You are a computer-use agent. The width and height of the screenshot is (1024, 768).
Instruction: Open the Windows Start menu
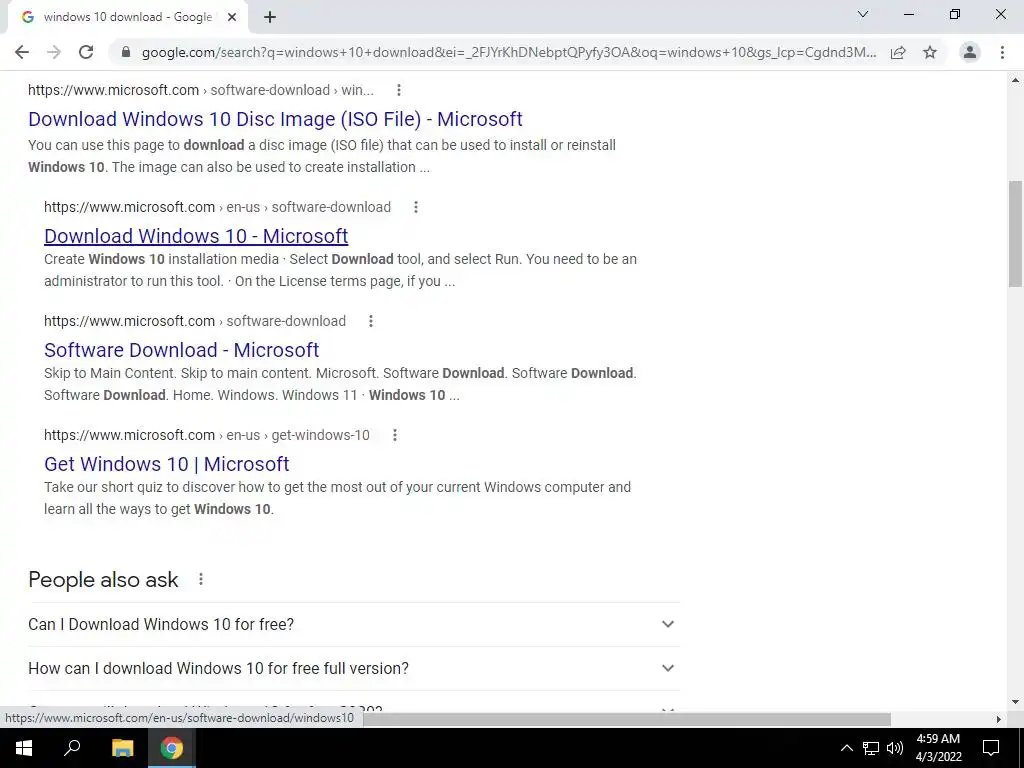pos(24,748)
